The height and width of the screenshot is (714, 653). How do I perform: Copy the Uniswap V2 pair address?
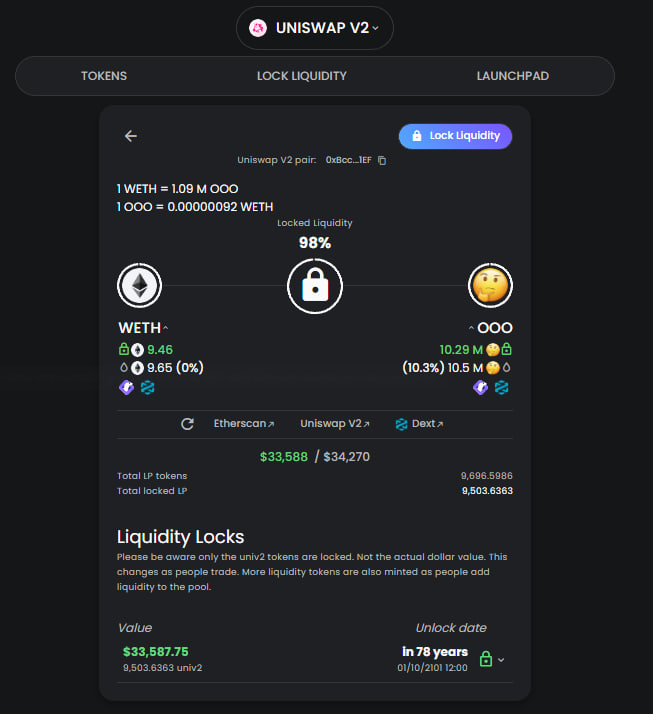tap(382, 160)
